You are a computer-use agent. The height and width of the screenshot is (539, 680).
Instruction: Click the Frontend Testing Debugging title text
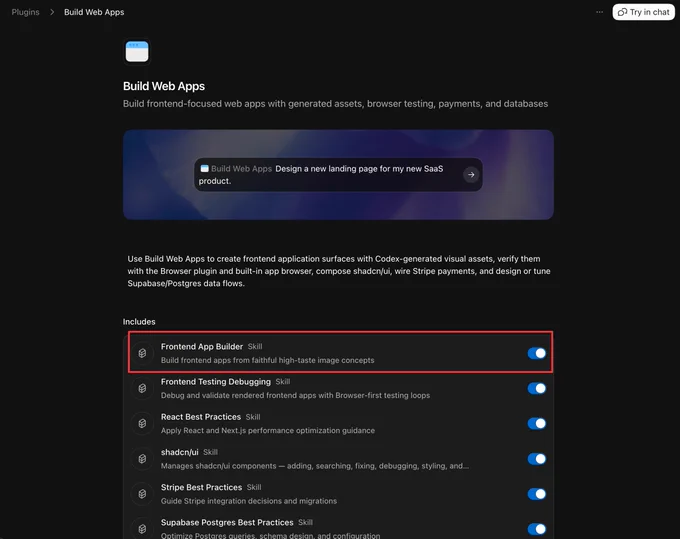click(x=216, y=382)
